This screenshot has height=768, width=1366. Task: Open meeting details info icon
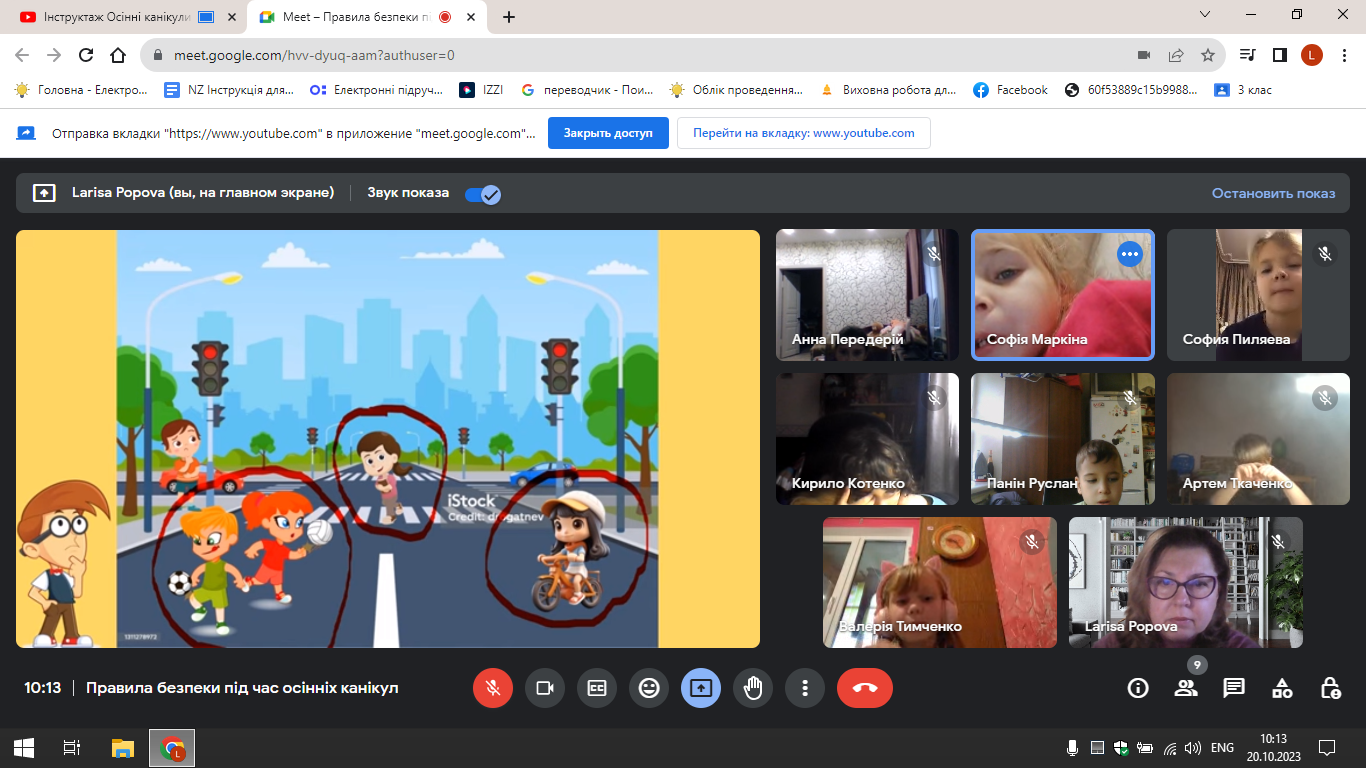(1138, 688)
